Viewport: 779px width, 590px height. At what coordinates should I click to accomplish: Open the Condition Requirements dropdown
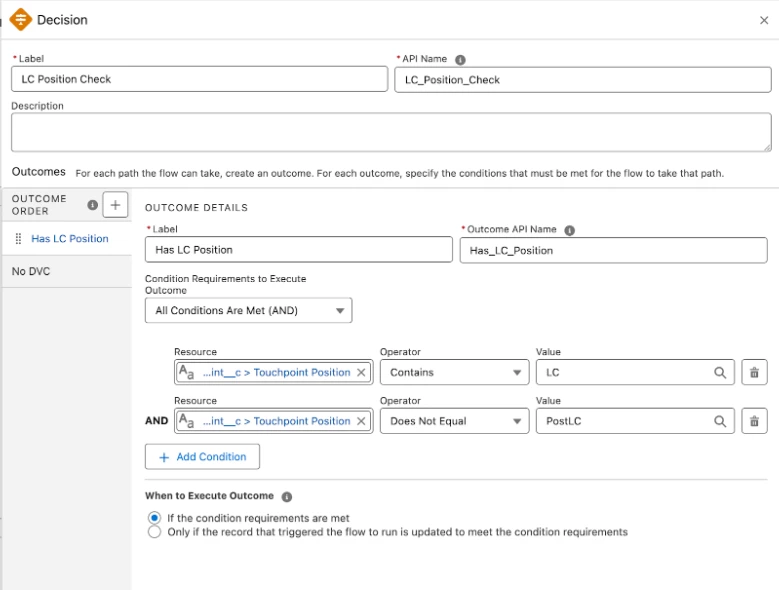click(x=248, y=311)
